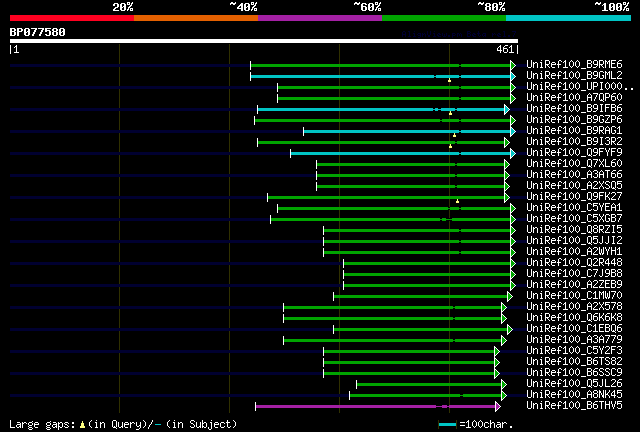The height and width of the screenshot is (432, 640).
Task: Click the UniRef100_A2X578 label
Action: [574, 307]
